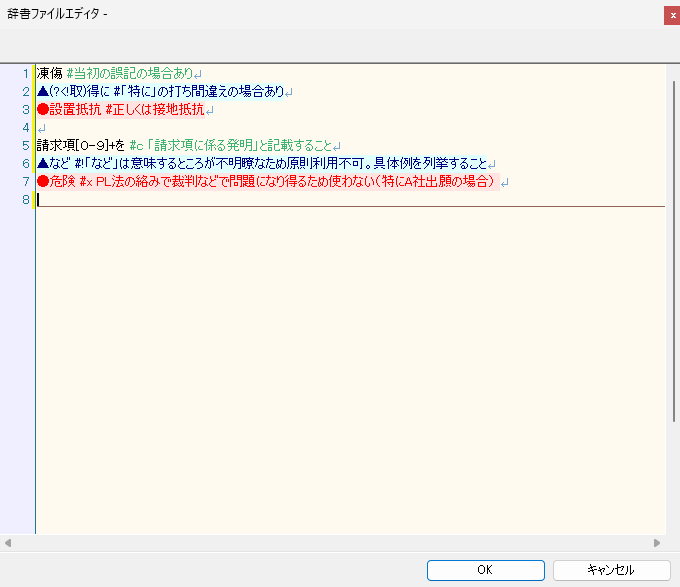Click line number 2 in gutter
Viewport: 680px width, 587px height.
[x=26, y=91]
